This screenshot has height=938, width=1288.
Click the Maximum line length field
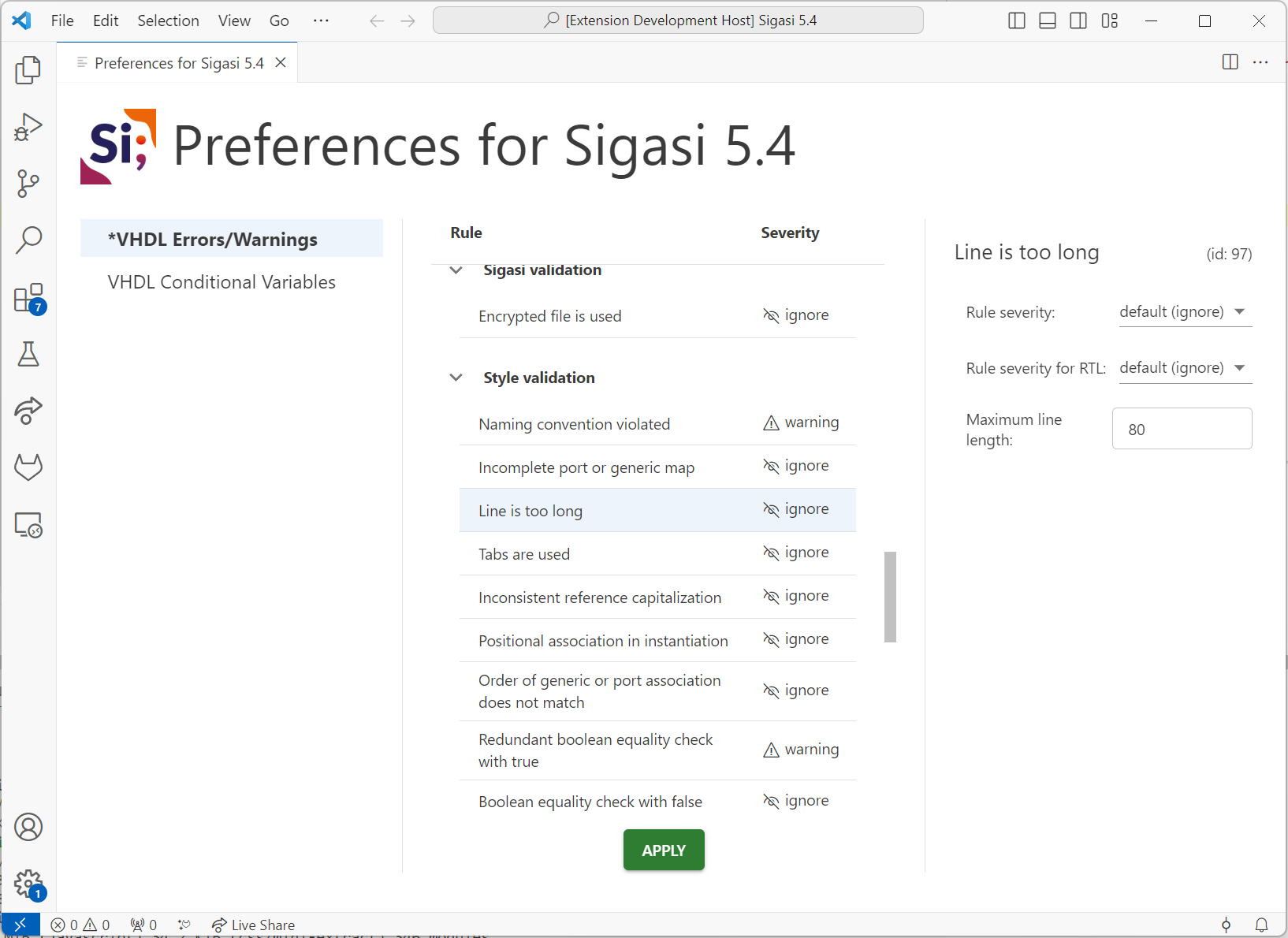[1182, 429]
